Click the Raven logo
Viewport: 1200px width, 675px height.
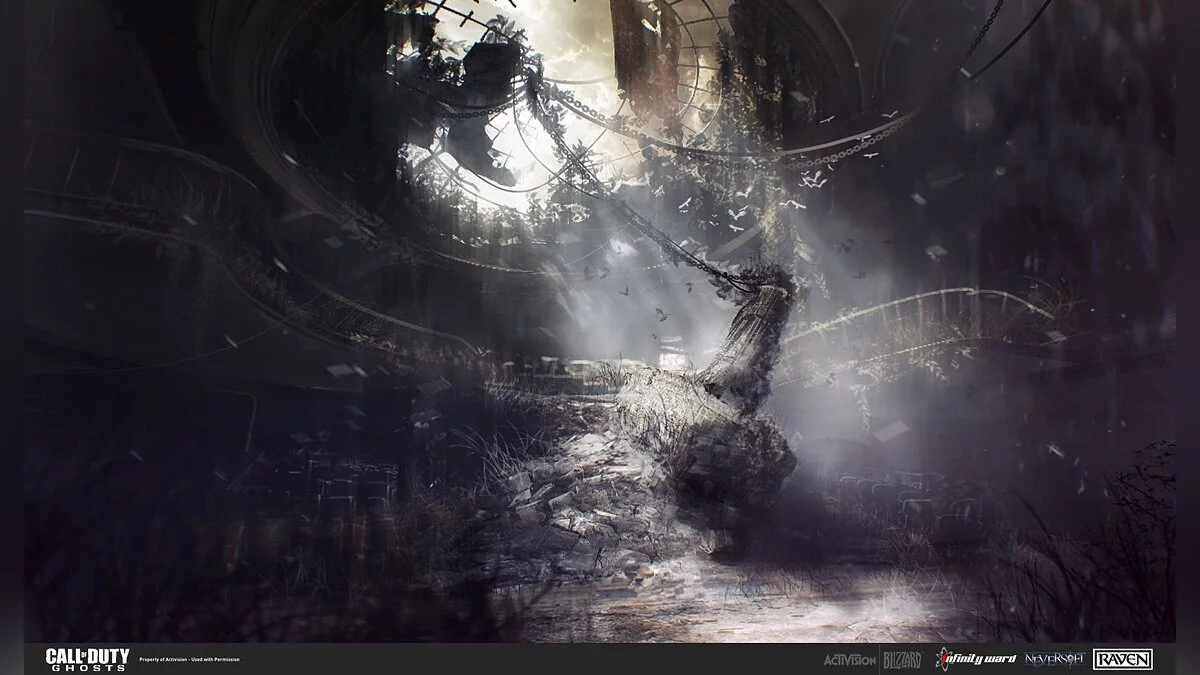click(1122, 659)
